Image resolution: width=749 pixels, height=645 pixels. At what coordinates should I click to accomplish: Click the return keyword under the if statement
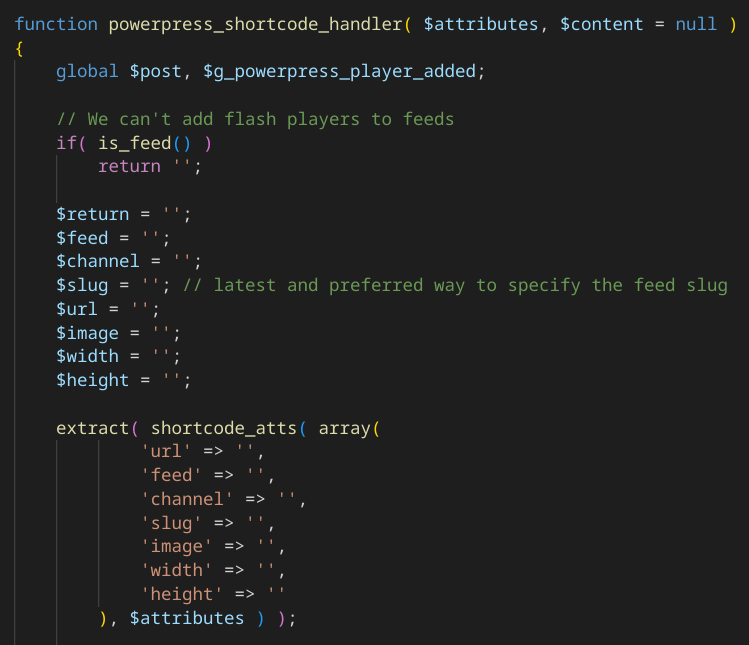pyautogui.click(x=129, y=166)
